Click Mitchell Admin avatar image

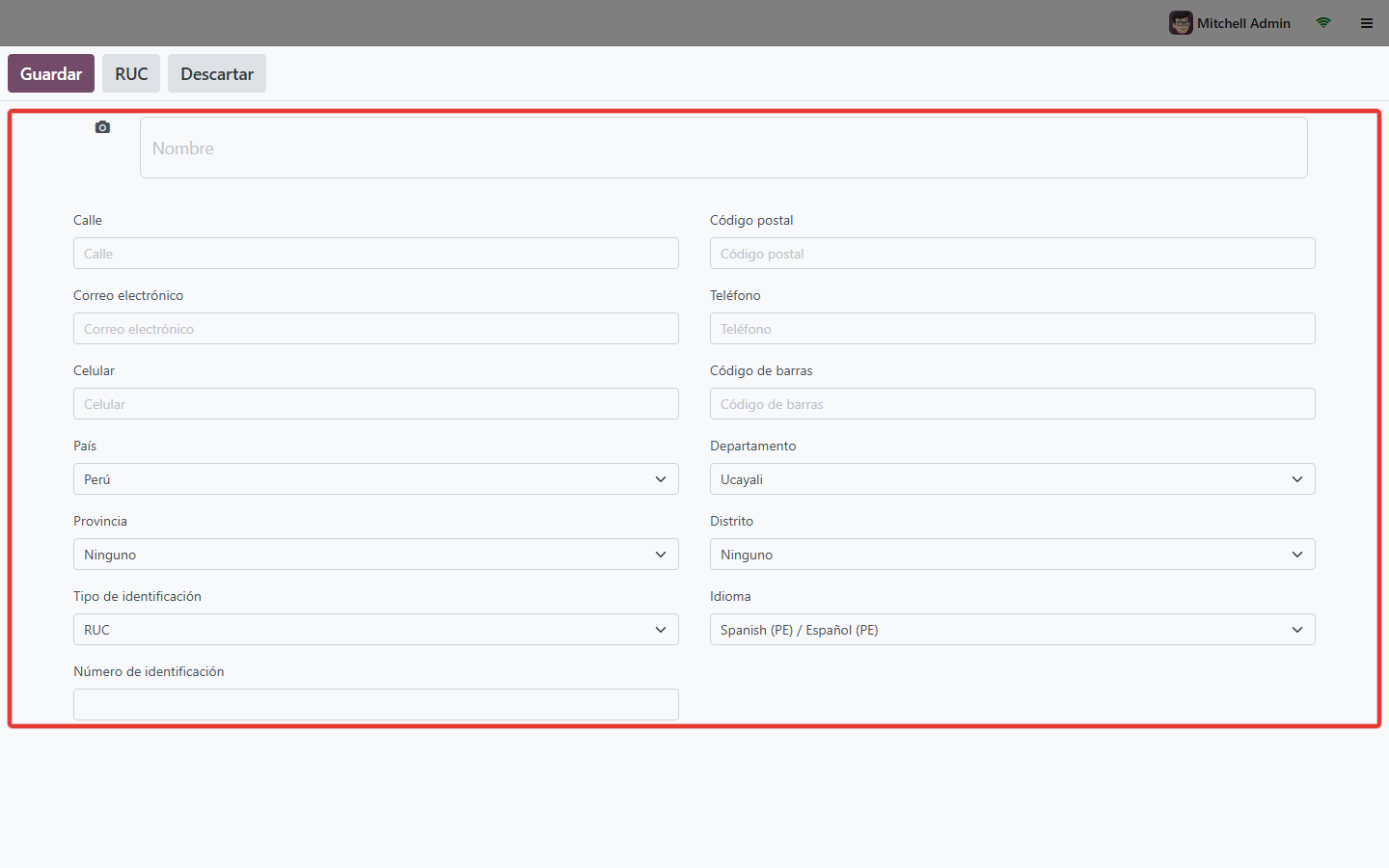point(1181,23)
